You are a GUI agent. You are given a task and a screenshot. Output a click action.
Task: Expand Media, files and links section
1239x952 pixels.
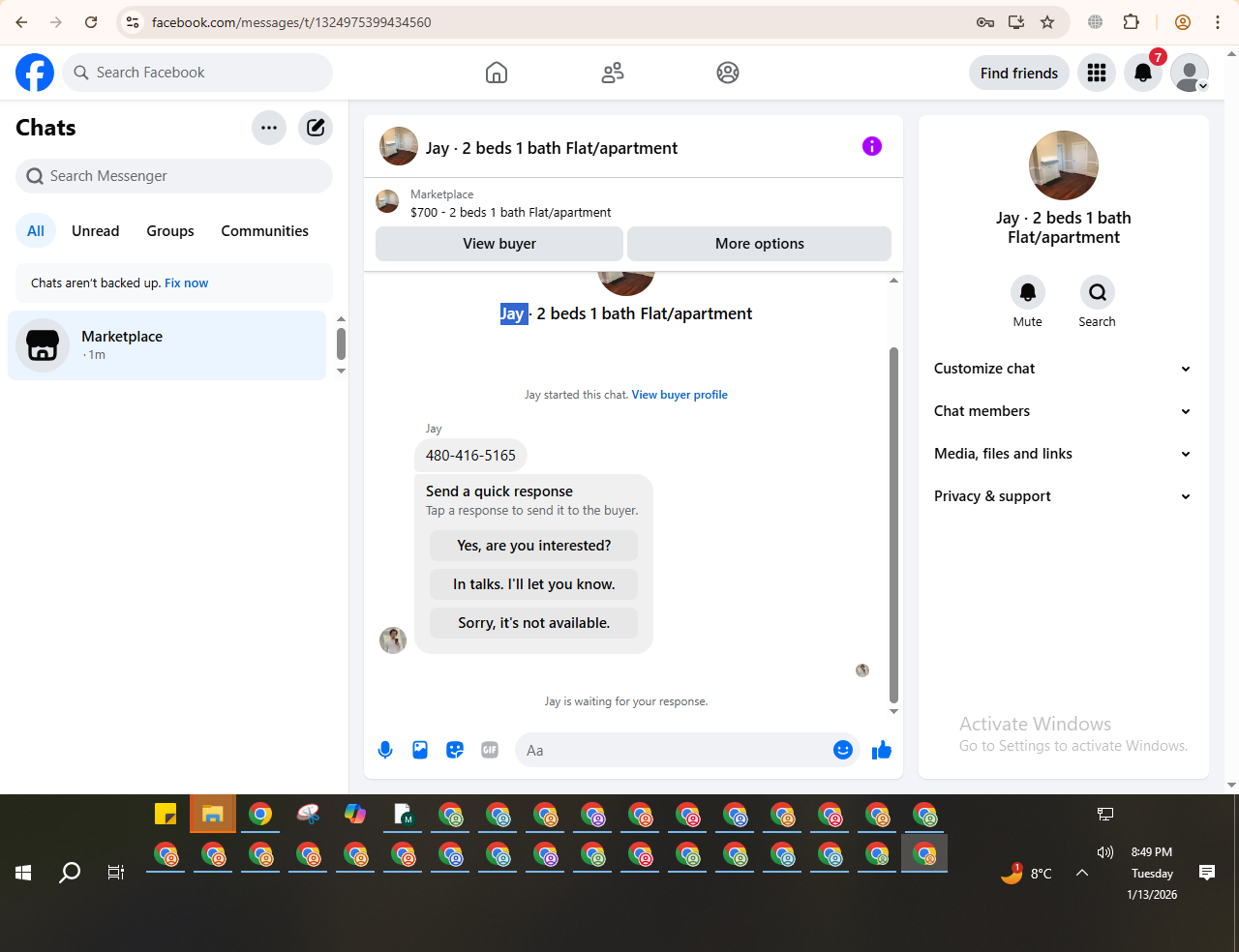[1064, 454]
